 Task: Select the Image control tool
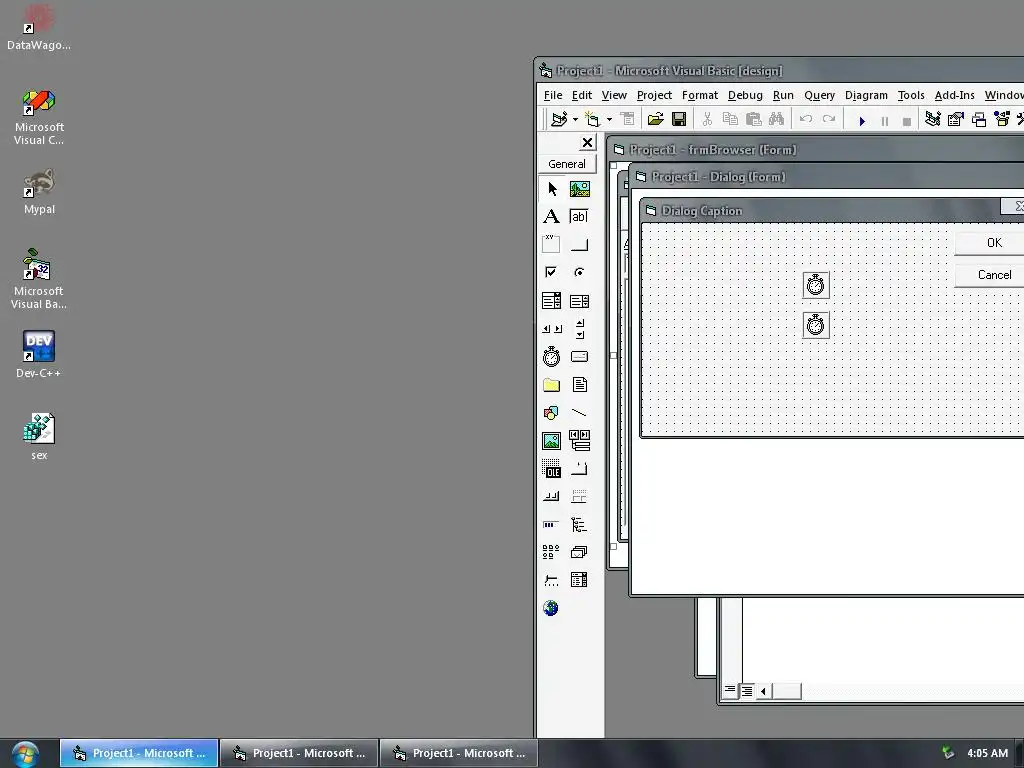(x=552, y=441)
